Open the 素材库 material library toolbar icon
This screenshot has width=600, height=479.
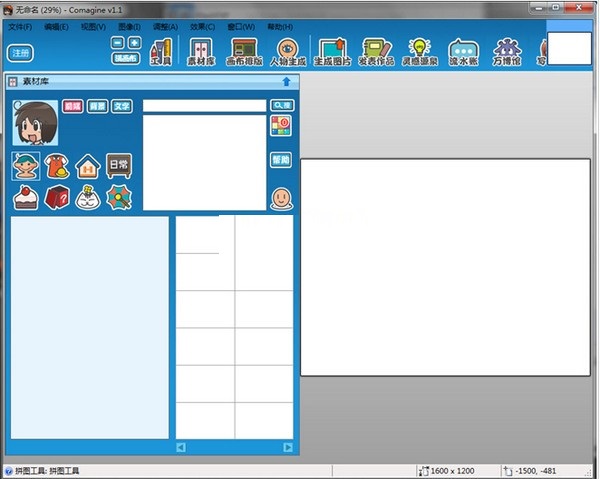click(x=202, y=50)
